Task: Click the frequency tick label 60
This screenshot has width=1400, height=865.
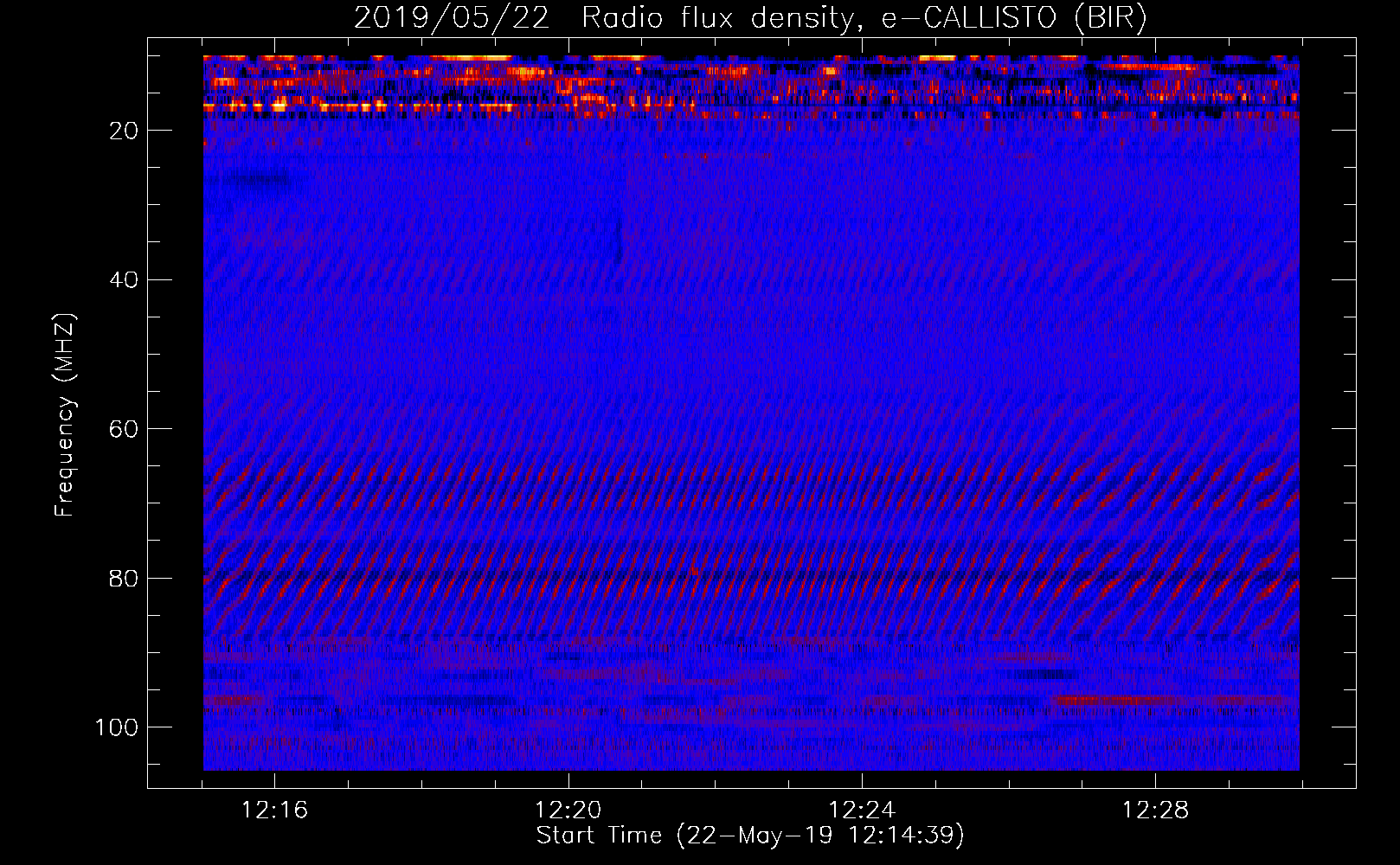Action: (x=125, y=429)
